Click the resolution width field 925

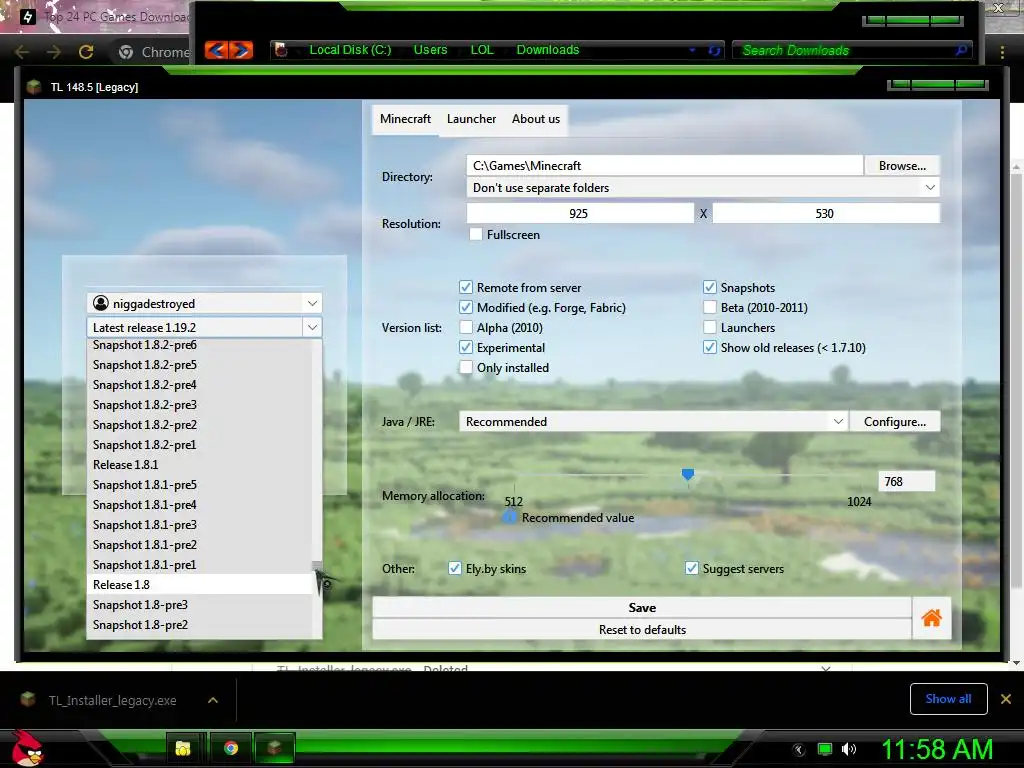580,213
